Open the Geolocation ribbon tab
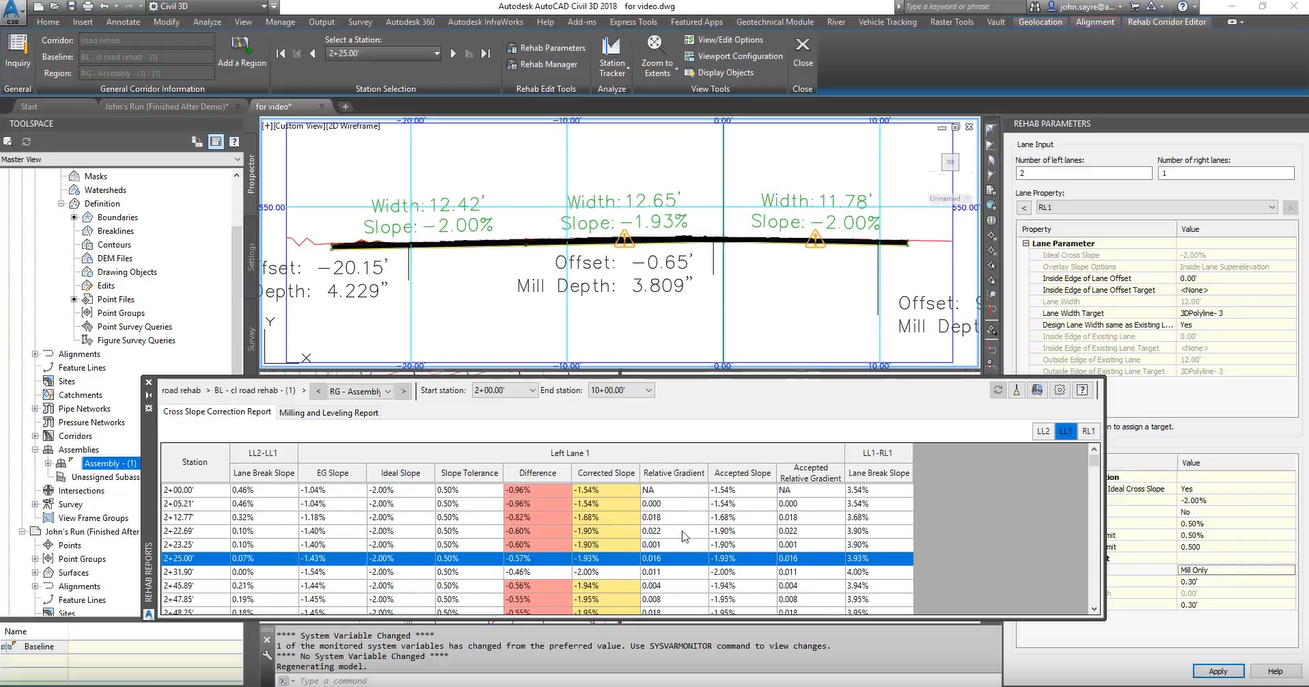 coord(1040,22)
